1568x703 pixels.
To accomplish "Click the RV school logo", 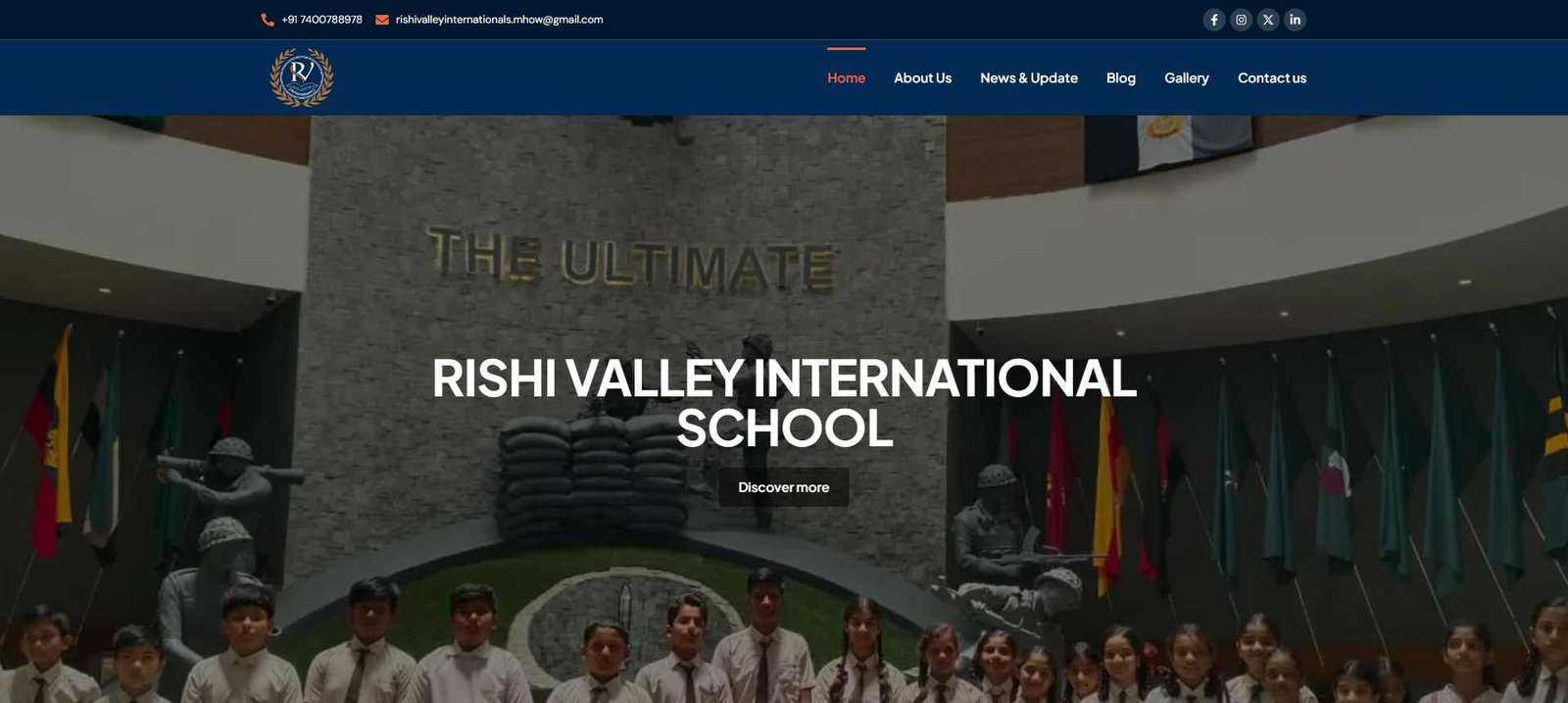I will (x=302, y=77).
